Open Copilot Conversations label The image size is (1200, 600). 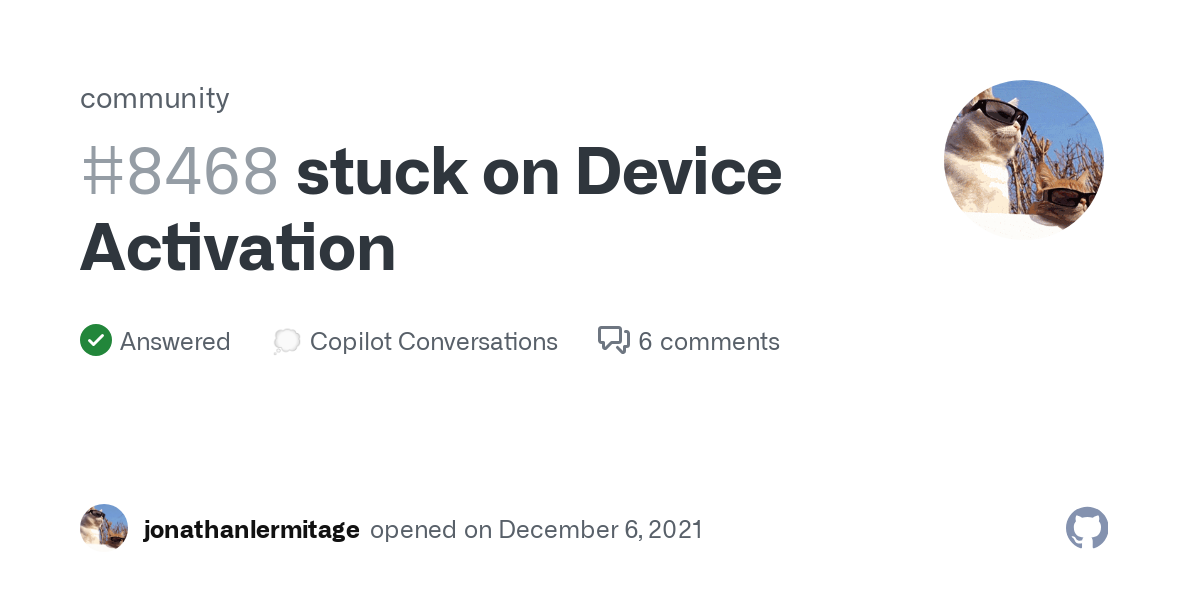tap(434, 342)
